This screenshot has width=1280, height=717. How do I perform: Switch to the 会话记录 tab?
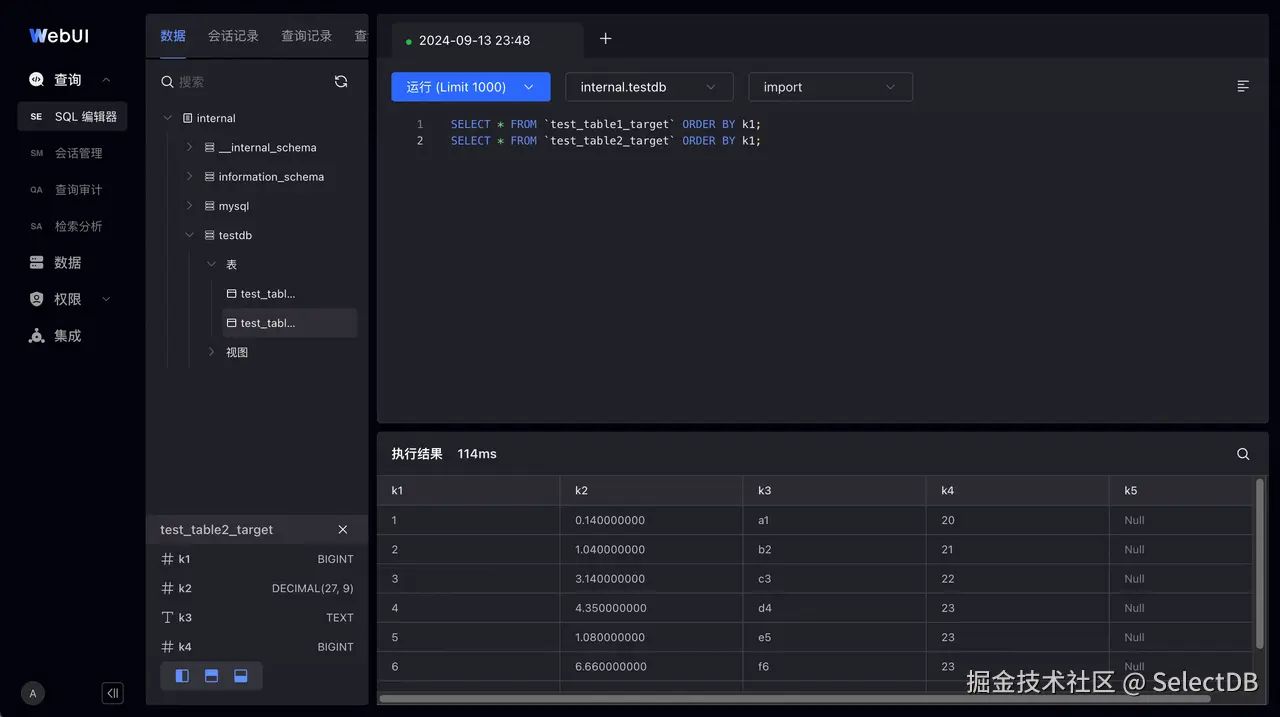(233, 36)
